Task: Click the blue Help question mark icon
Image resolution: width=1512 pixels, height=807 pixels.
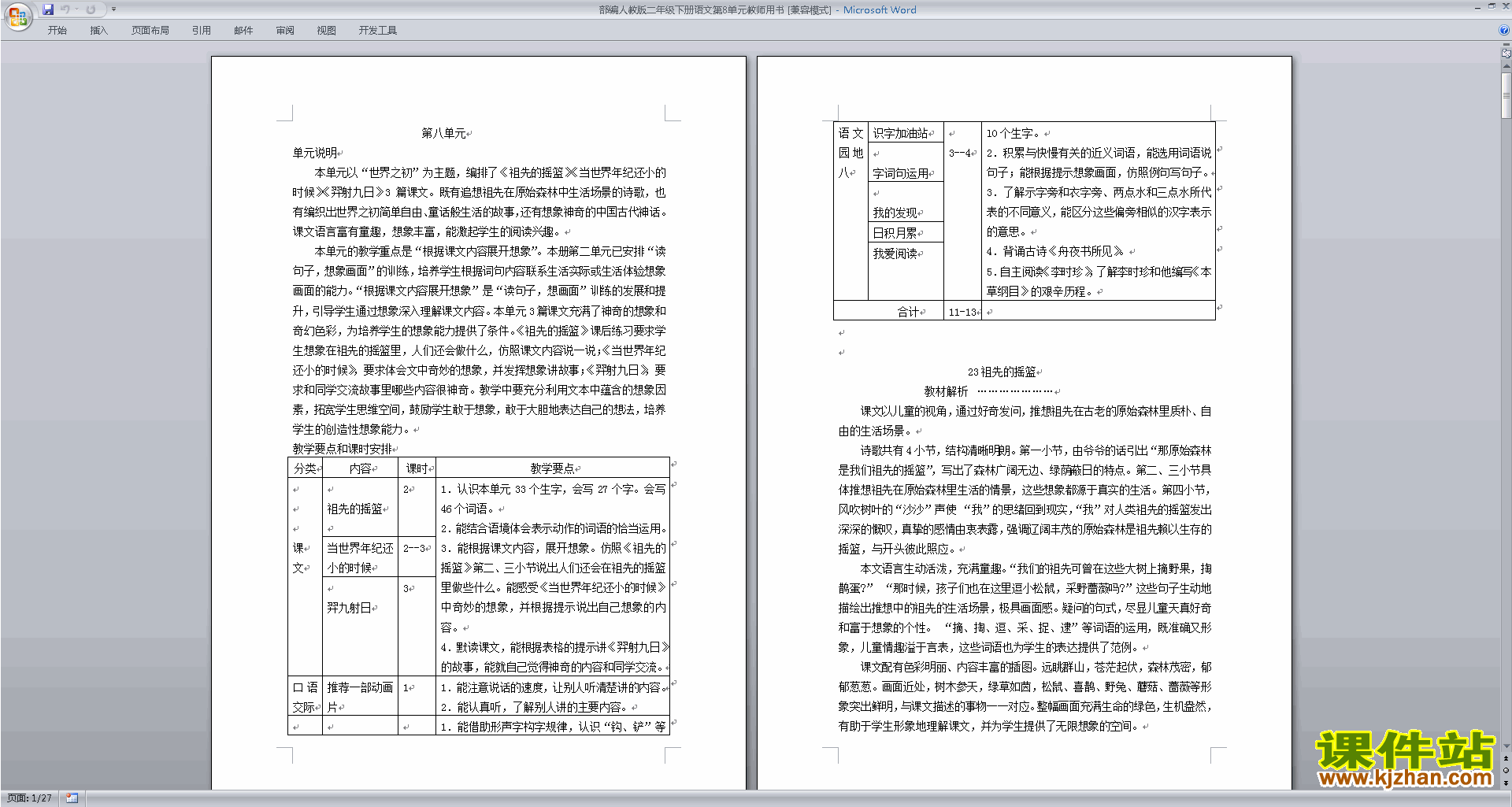Action: [1504, 30]
